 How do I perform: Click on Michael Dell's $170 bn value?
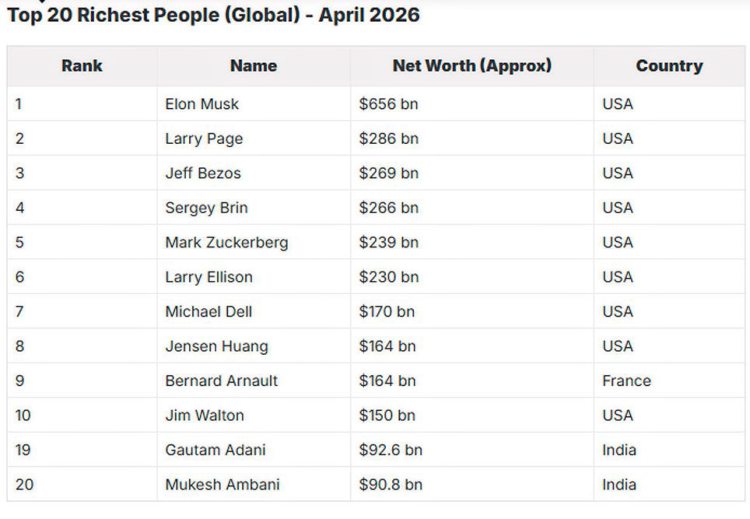tap(387, 312)
